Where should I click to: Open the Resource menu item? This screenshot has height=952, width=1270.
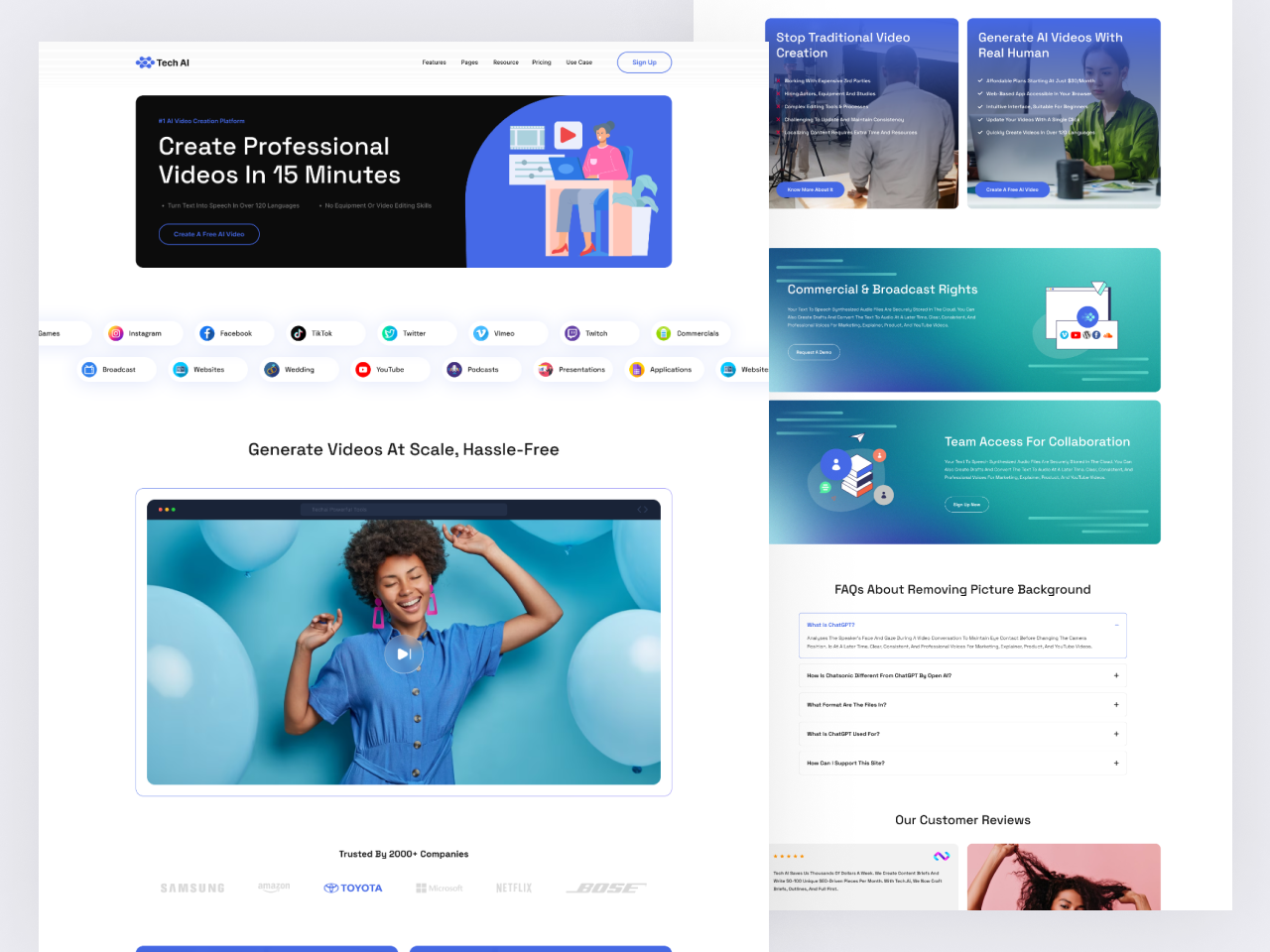click(506, 62)
